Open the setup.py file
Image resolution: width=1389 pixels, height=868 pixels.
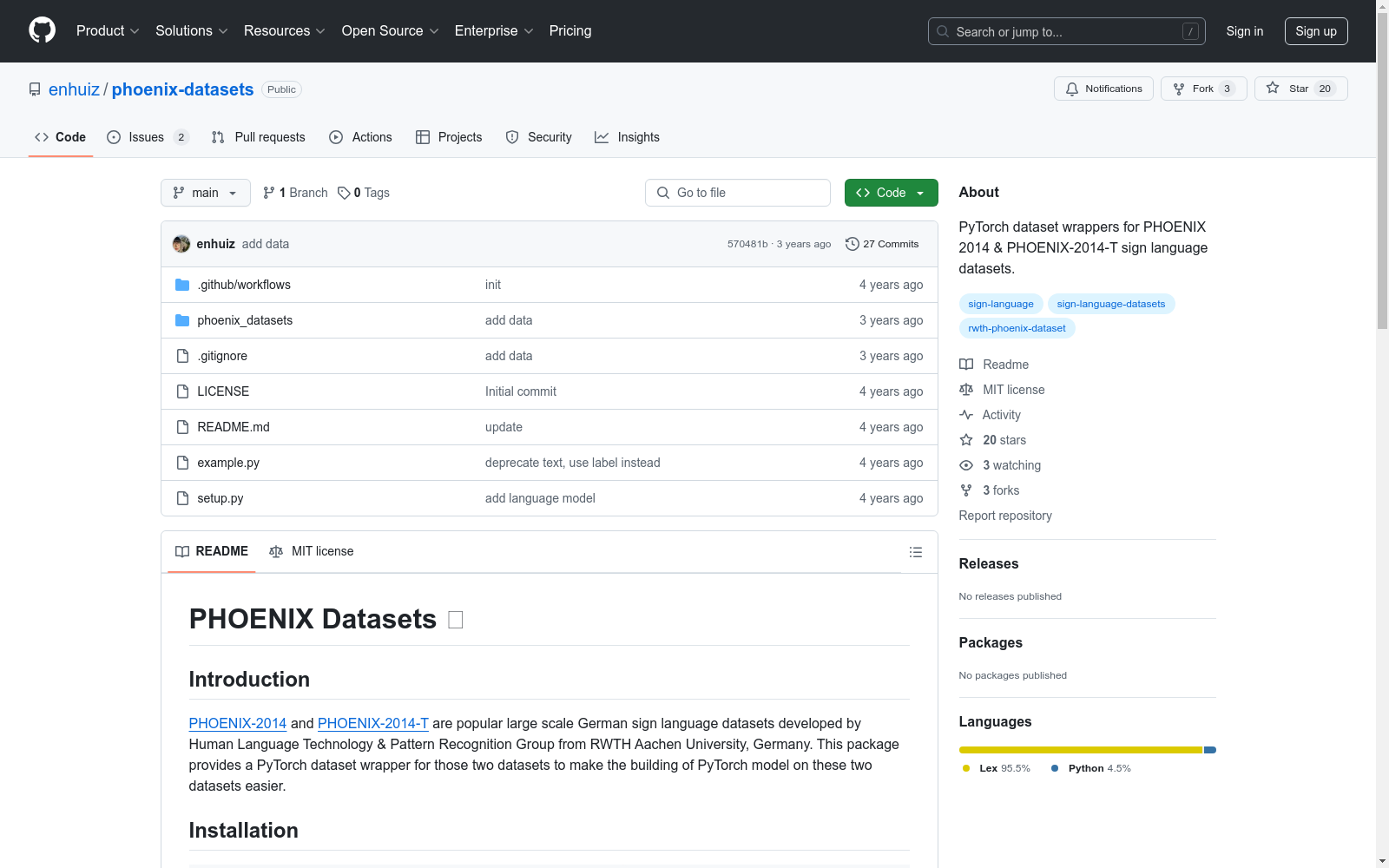(x=221, y=498)
